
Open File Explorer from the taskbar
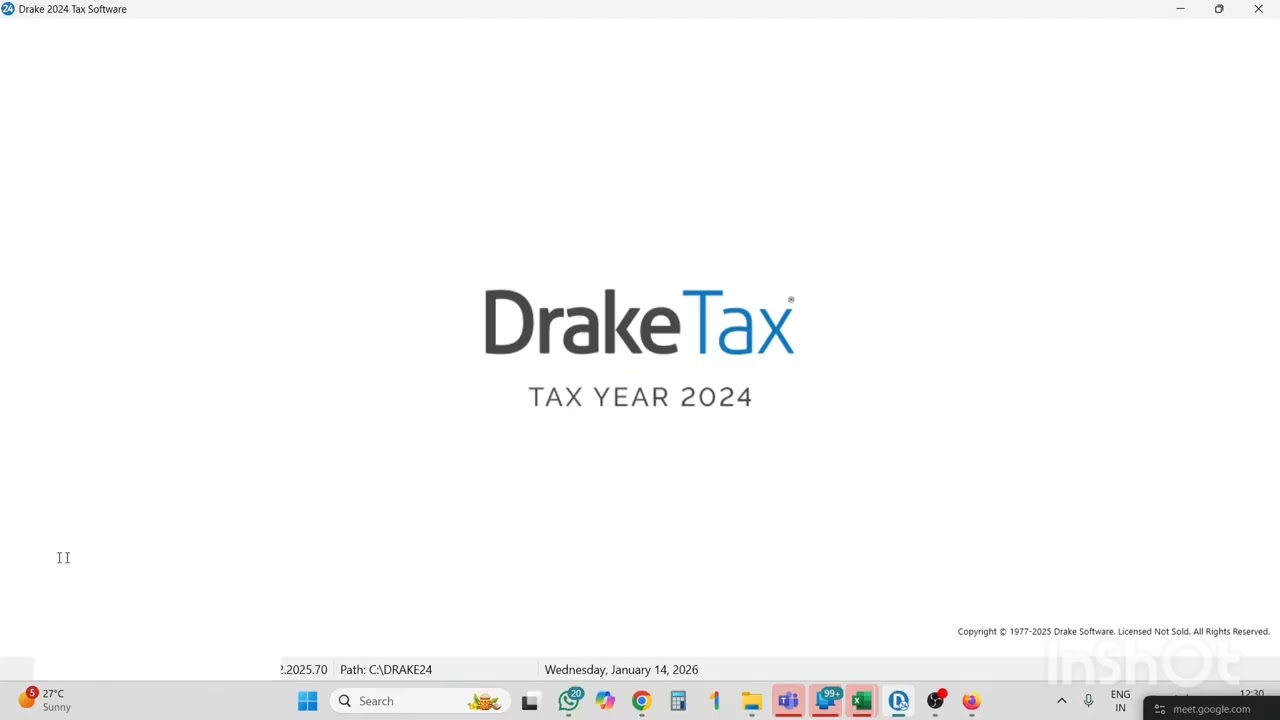click(751, 701)
